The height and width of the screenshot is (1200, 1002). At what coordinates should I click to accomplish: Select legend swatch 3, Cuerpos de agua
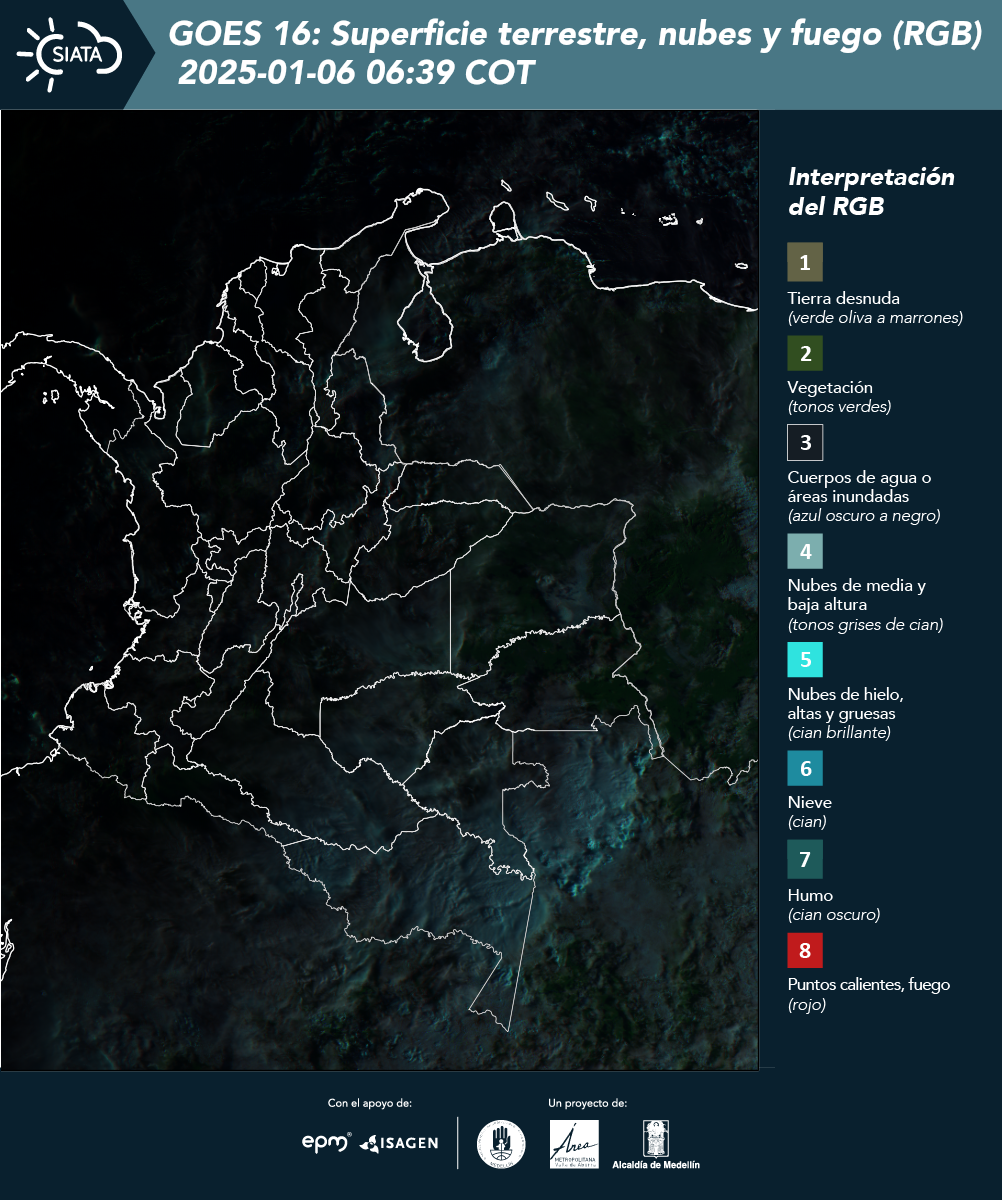pos(805,441)
